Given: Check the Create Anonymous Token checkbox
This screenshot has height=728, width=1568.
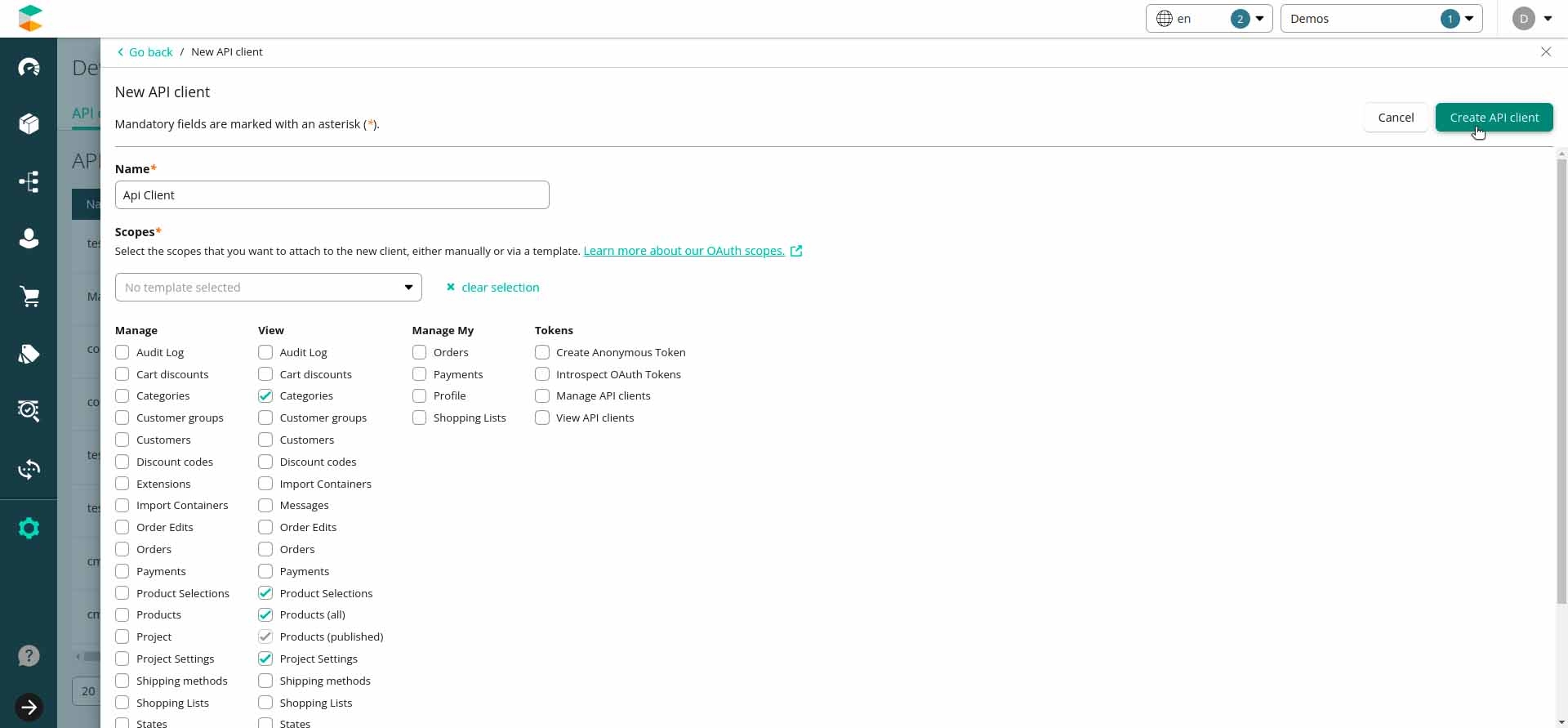Looking at the screenshot, I should coord(542,352).
